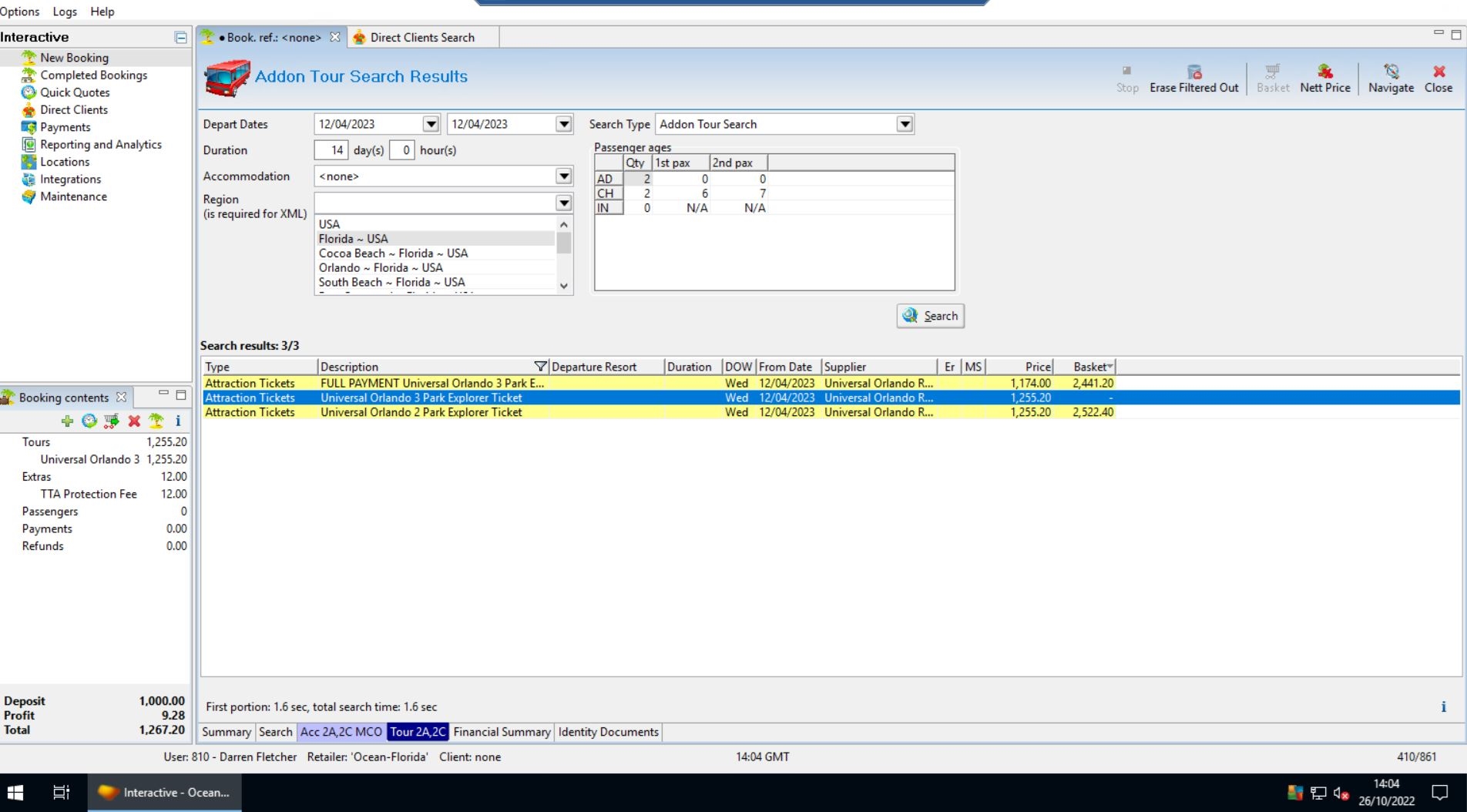Click the Stop toolbar icon
1467x812 pixels.
point(1127,79)
